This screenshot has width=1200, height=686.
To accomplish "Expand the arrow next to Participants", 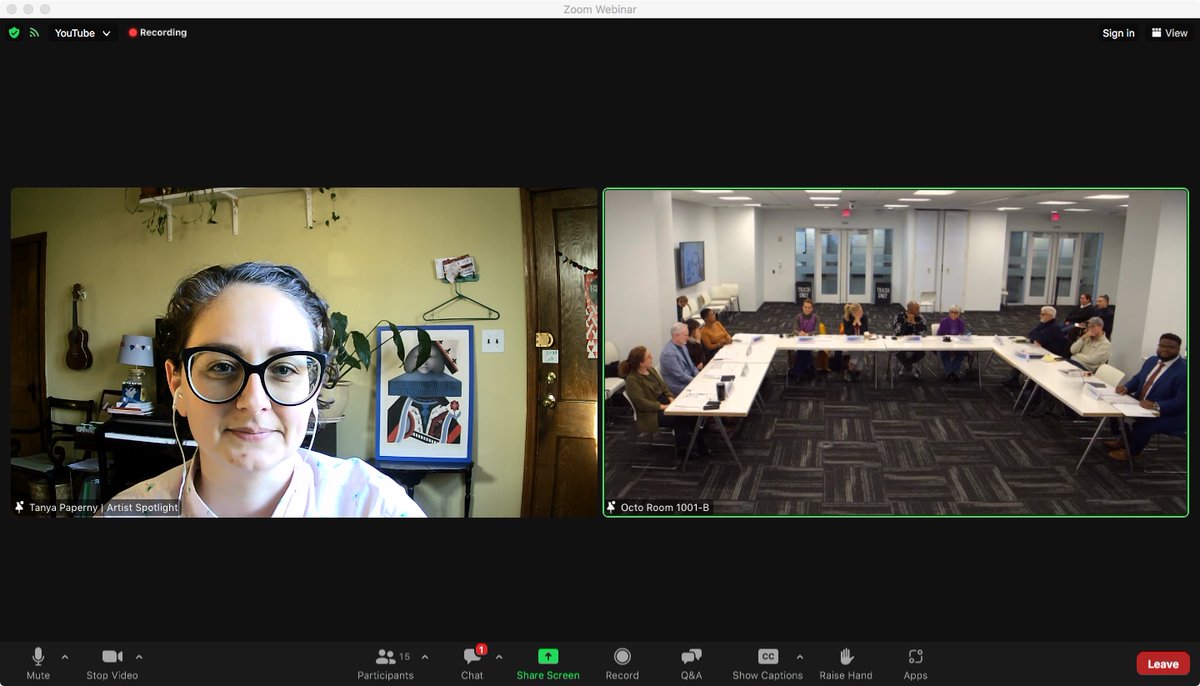I will coord(425,657).
